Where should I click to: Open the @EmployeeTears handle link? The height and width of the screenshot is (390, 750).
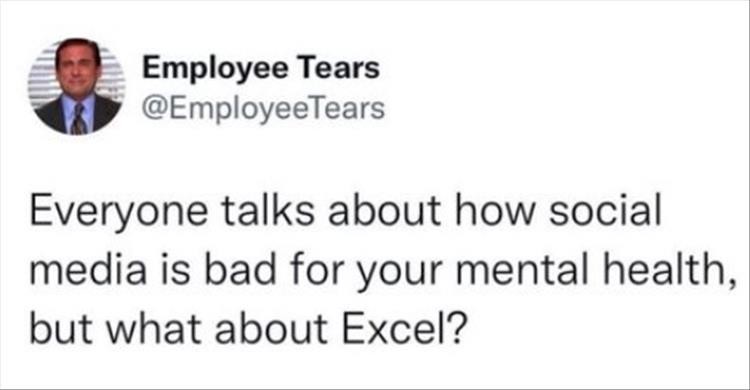[x=264, y=109]
